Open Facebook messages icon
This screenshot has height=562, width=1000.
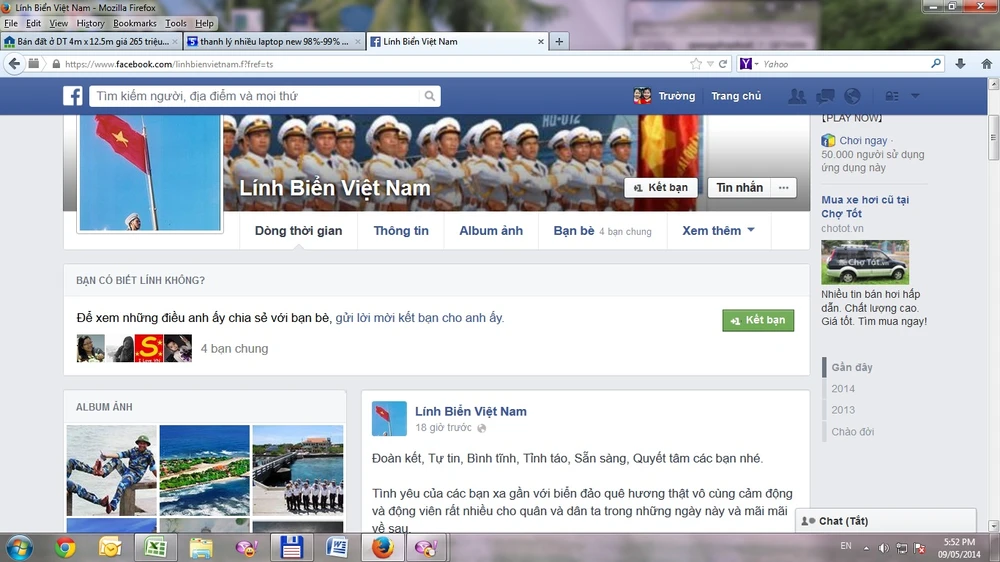point(825,96)
